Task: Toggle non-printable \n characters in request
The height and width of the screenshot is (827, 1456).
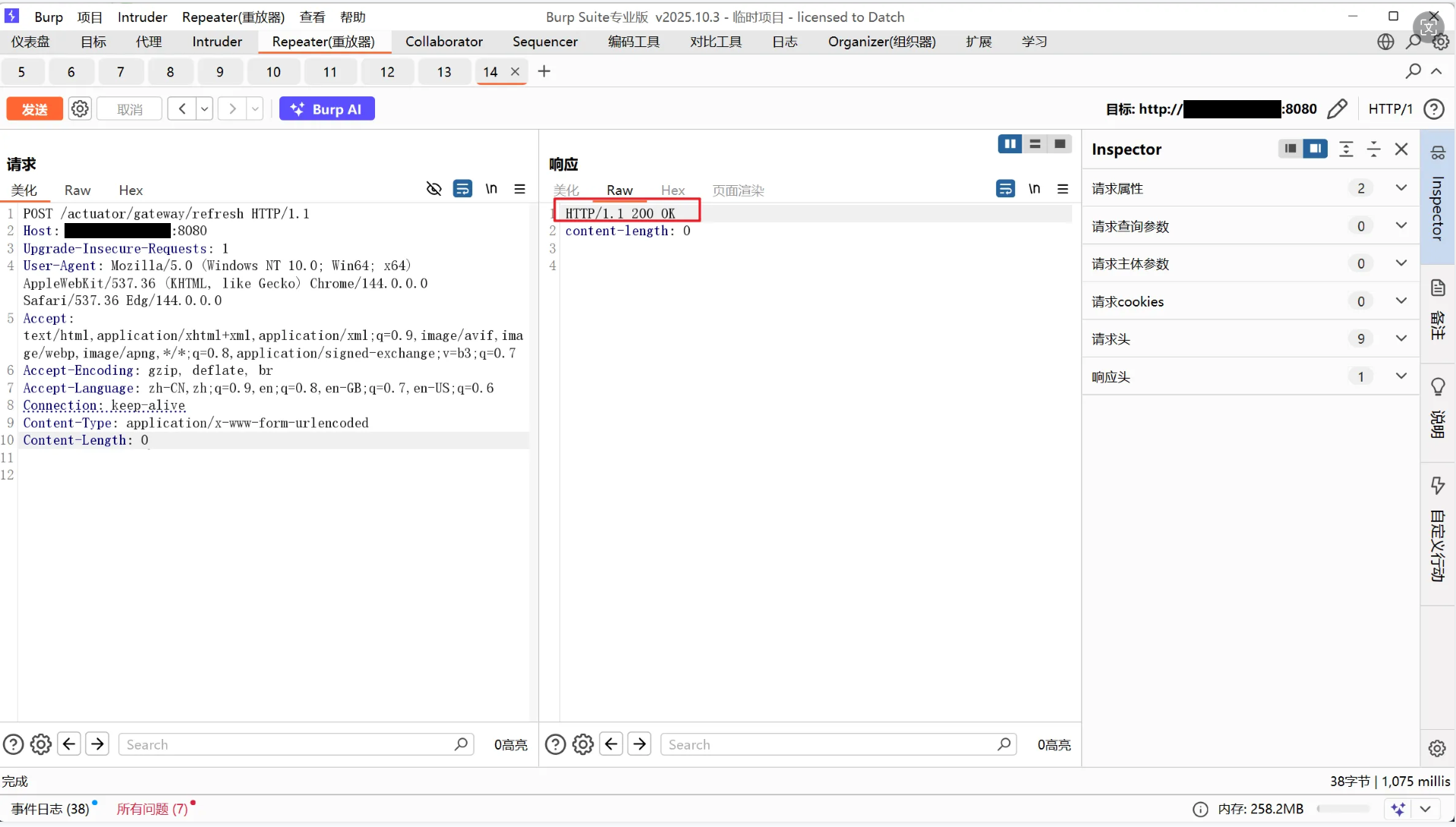Action: (x=491, y=189)
